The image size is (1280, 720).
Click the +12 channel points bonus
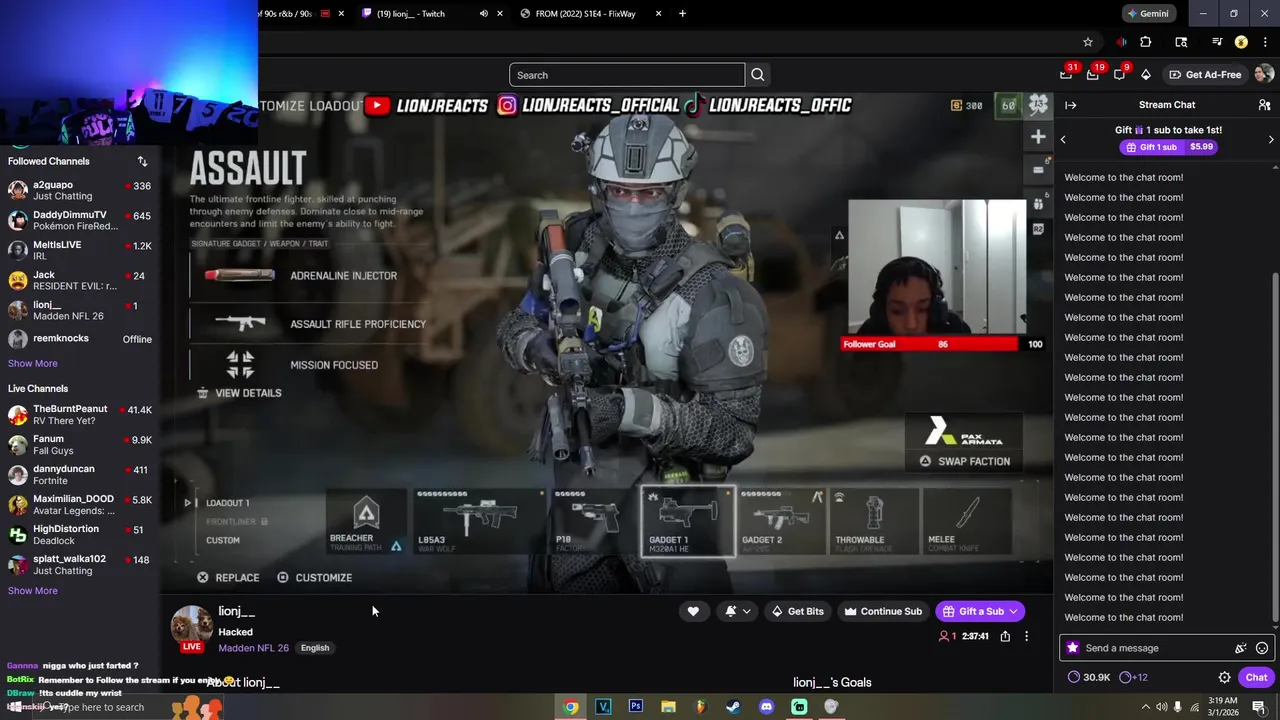1134,677
